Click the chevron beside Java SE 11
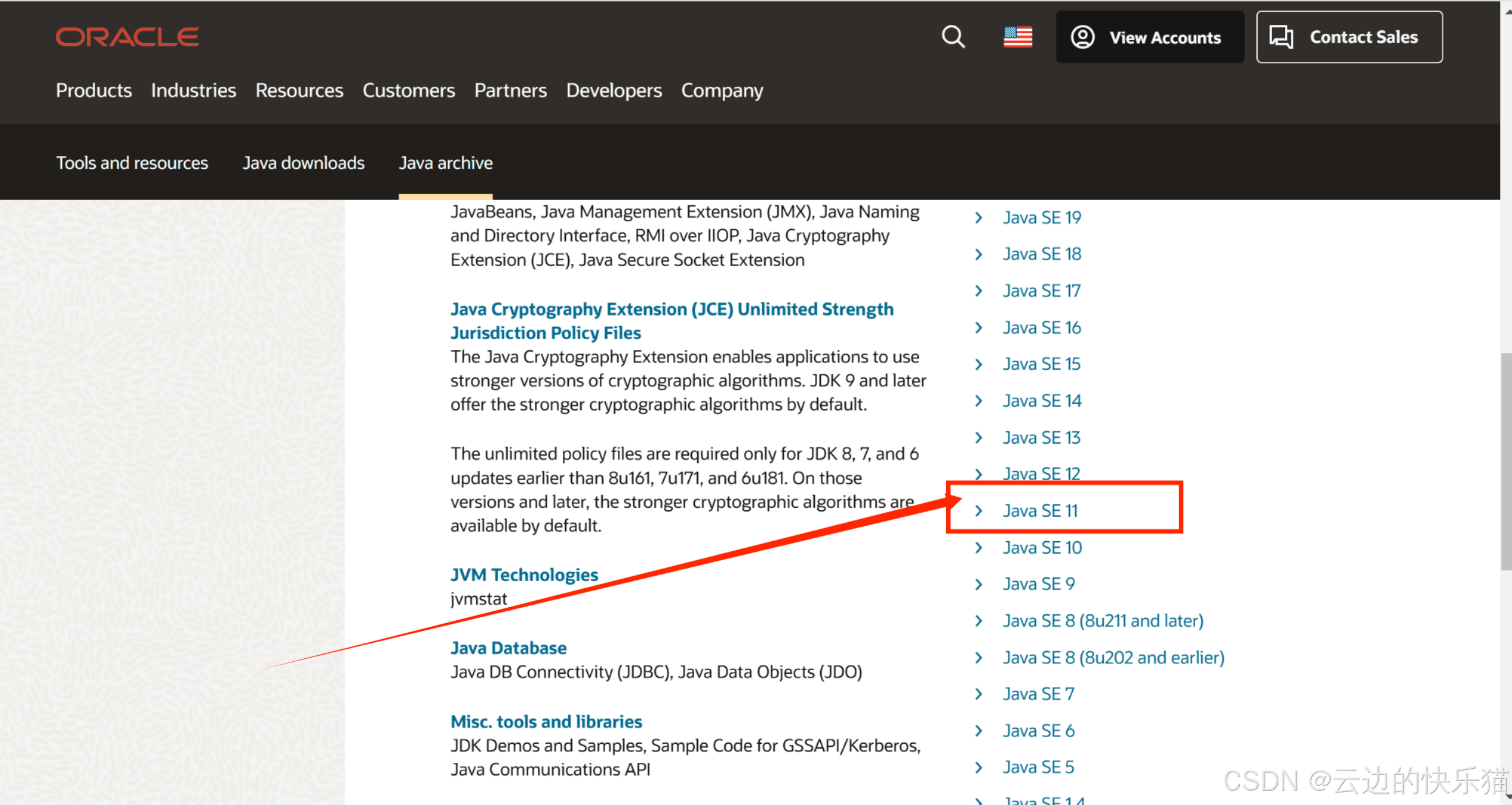 tap(979, 511)
